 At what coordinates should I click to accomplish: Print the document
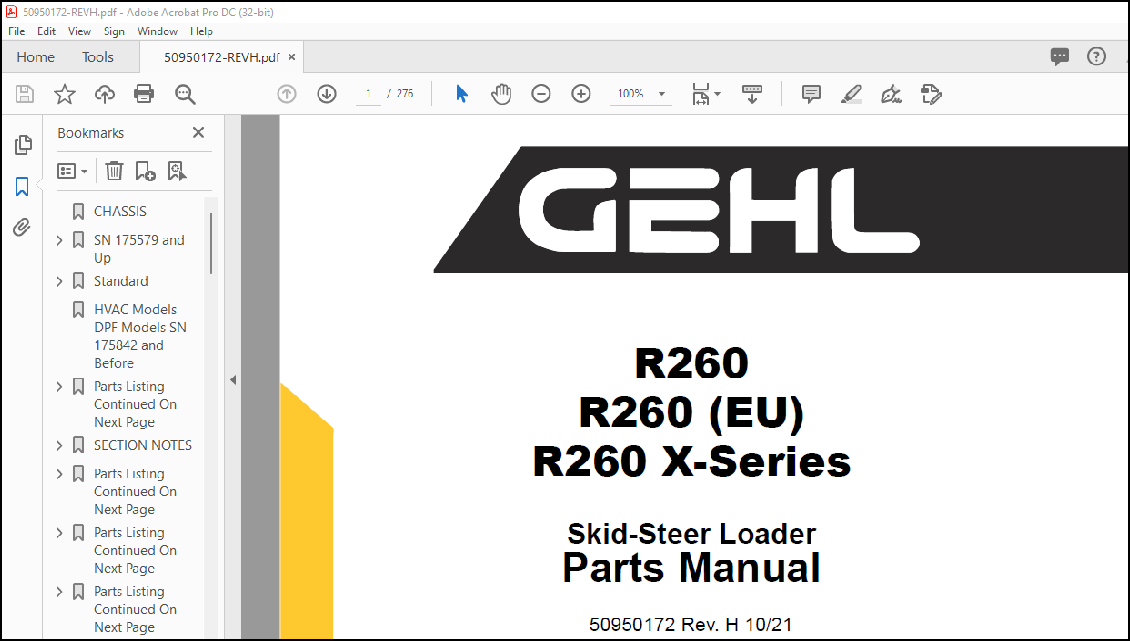144,94
